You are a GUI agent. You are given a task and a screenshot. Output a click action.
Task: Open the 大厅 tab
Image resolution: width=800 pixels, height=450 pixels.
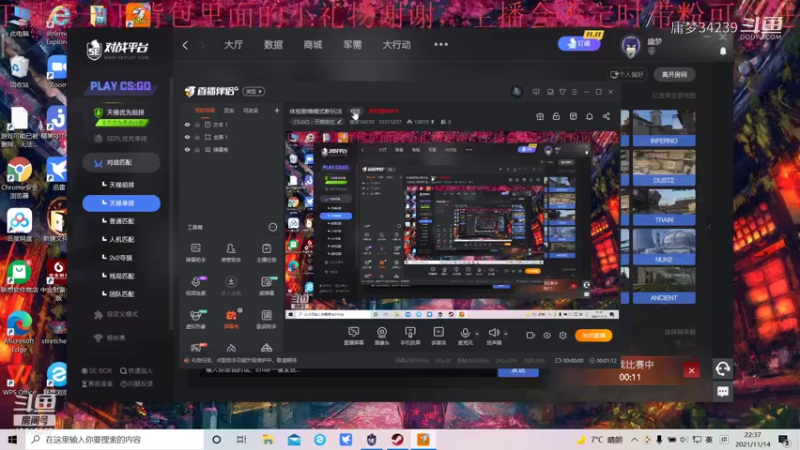[233, 45]
